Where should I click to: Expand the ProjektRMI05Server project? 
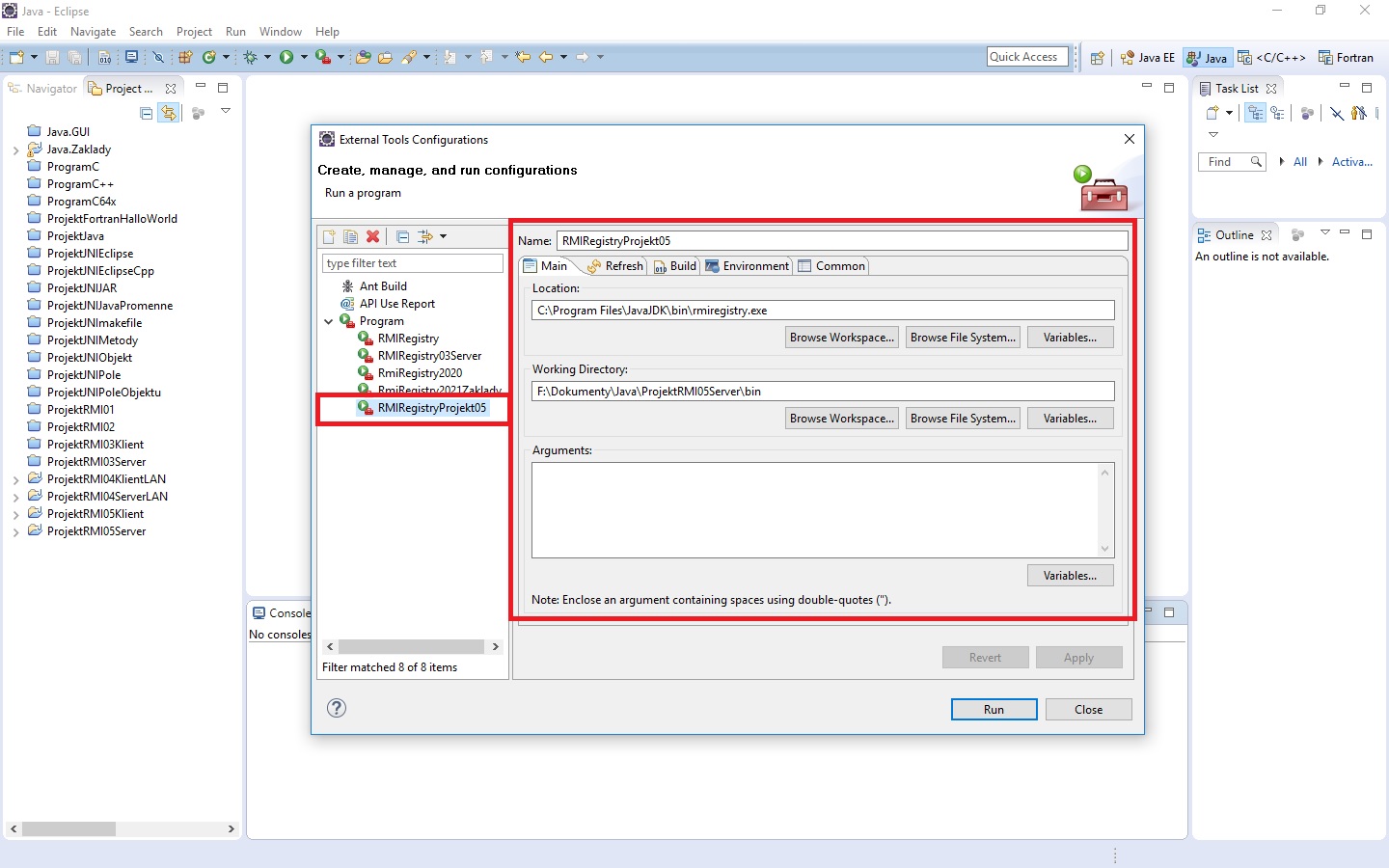(x=15, y=532)
